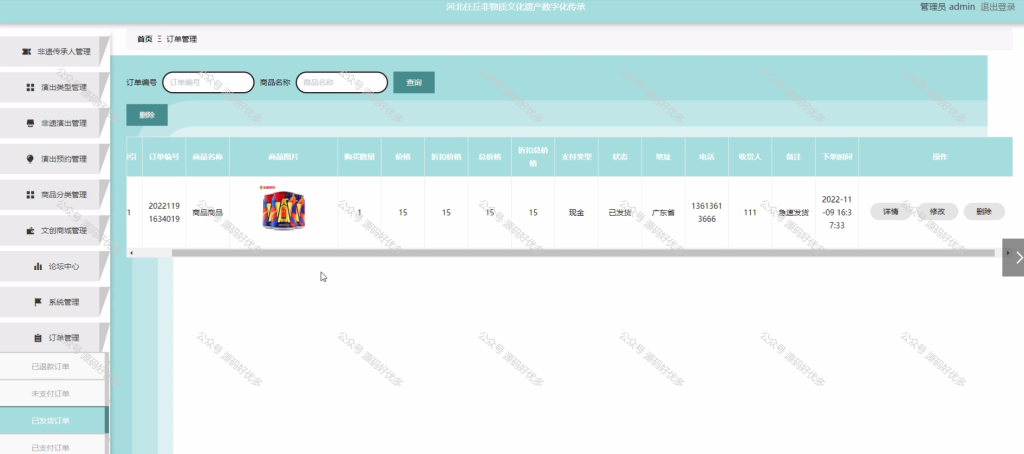Click the bar chart icon beside 论坛中心

point(38,267)
